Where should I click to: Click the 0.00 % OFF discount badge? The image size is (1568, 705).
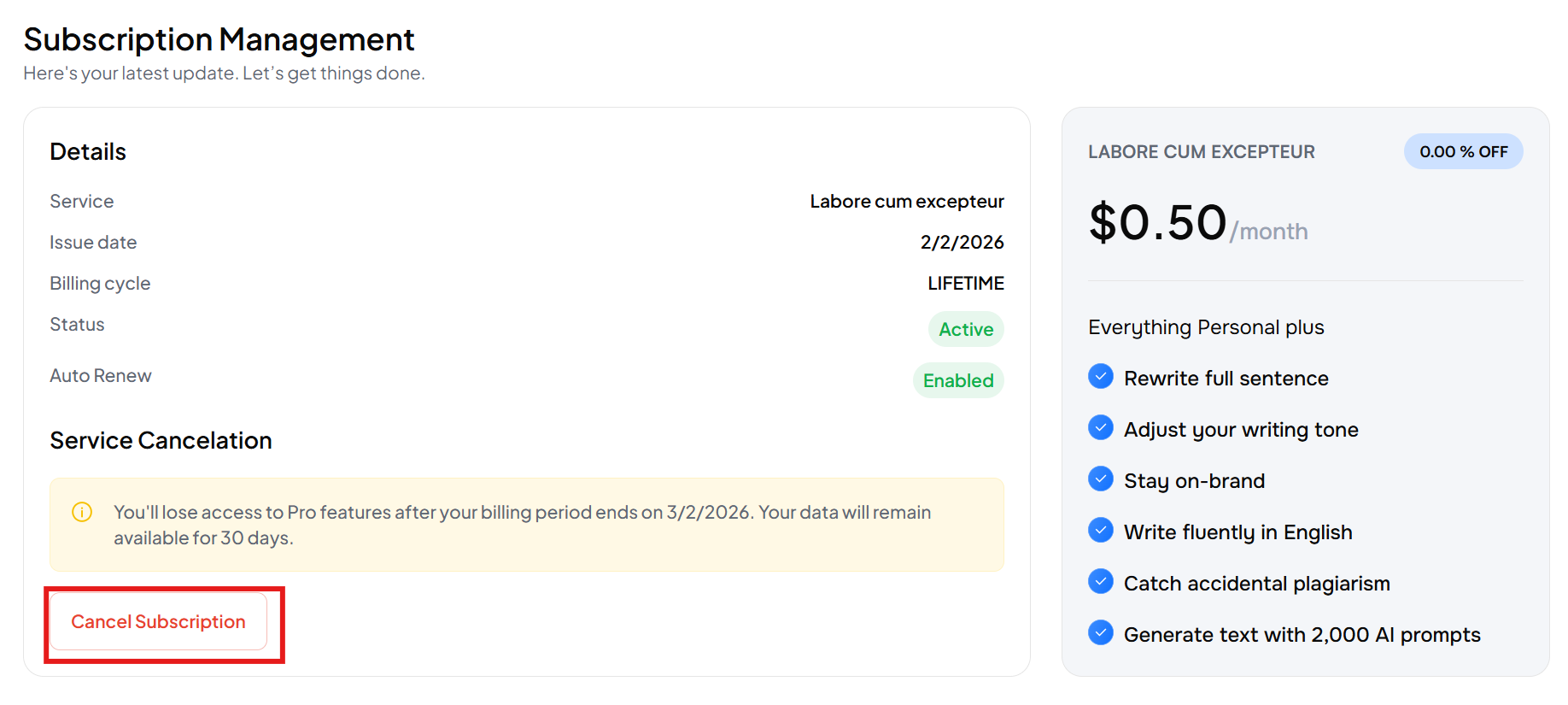point(1463,151)
